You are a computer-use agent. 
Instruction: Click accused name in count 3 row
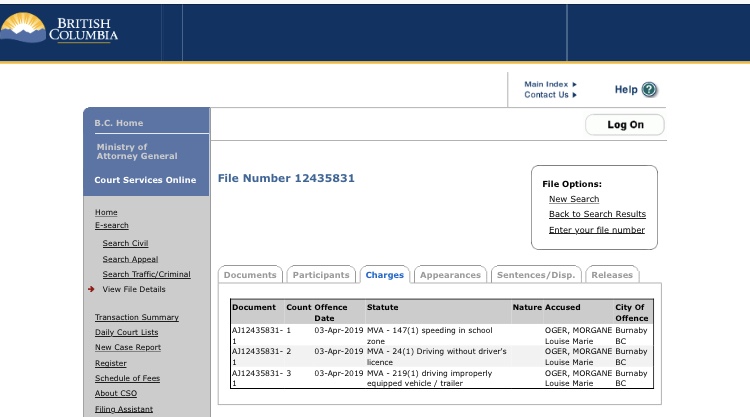click(x=578, y=378)
